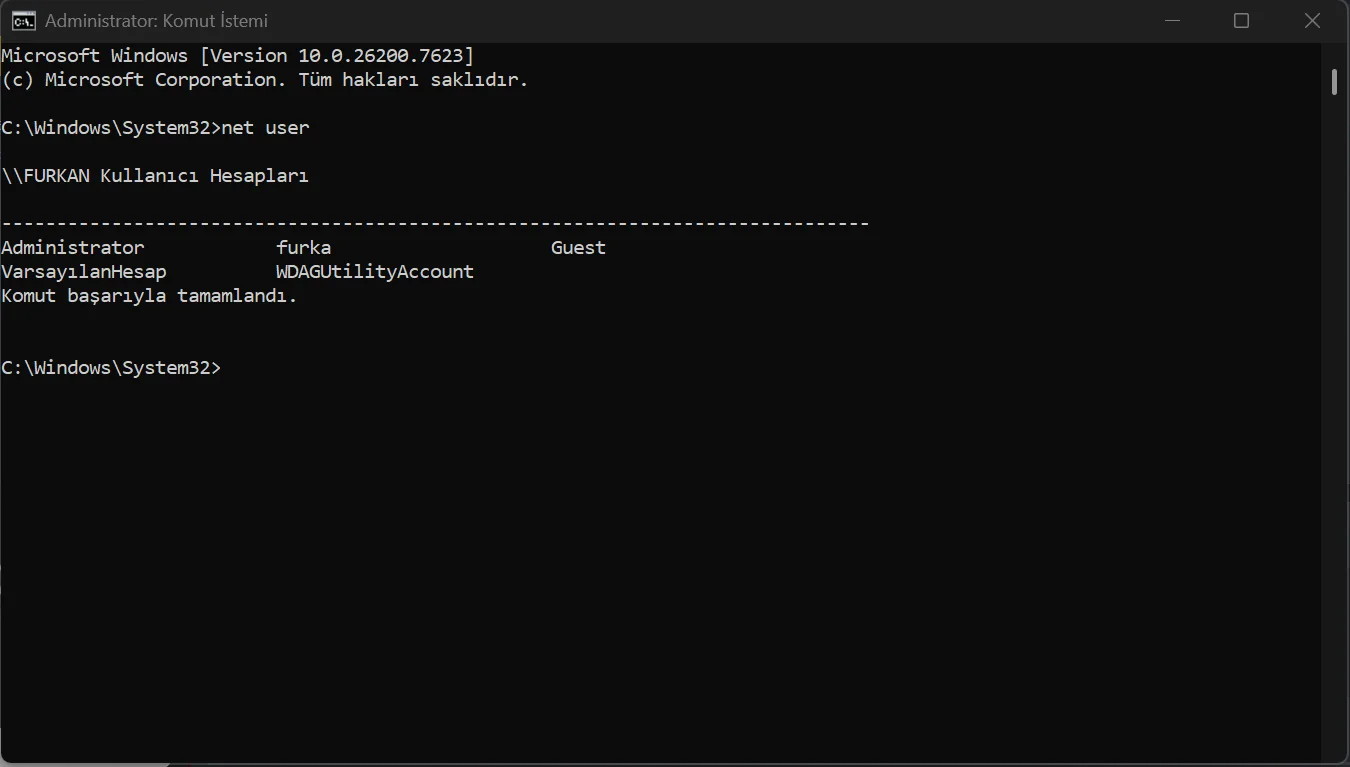Close the Komut İstemi window
The image size is (1350, 767).
1312,21
